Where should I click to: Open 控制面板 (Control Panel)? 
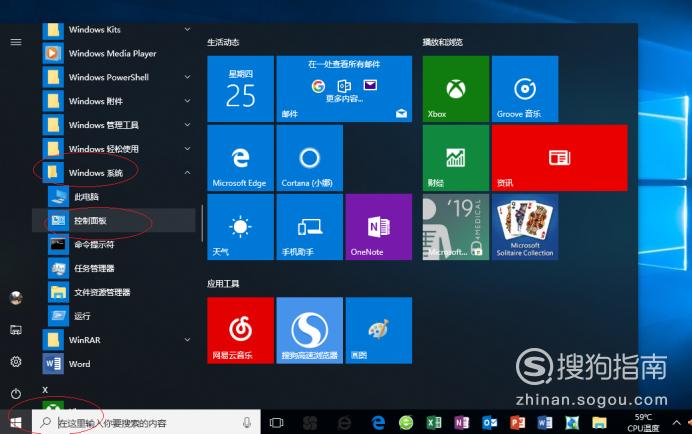tap(114, 220)
